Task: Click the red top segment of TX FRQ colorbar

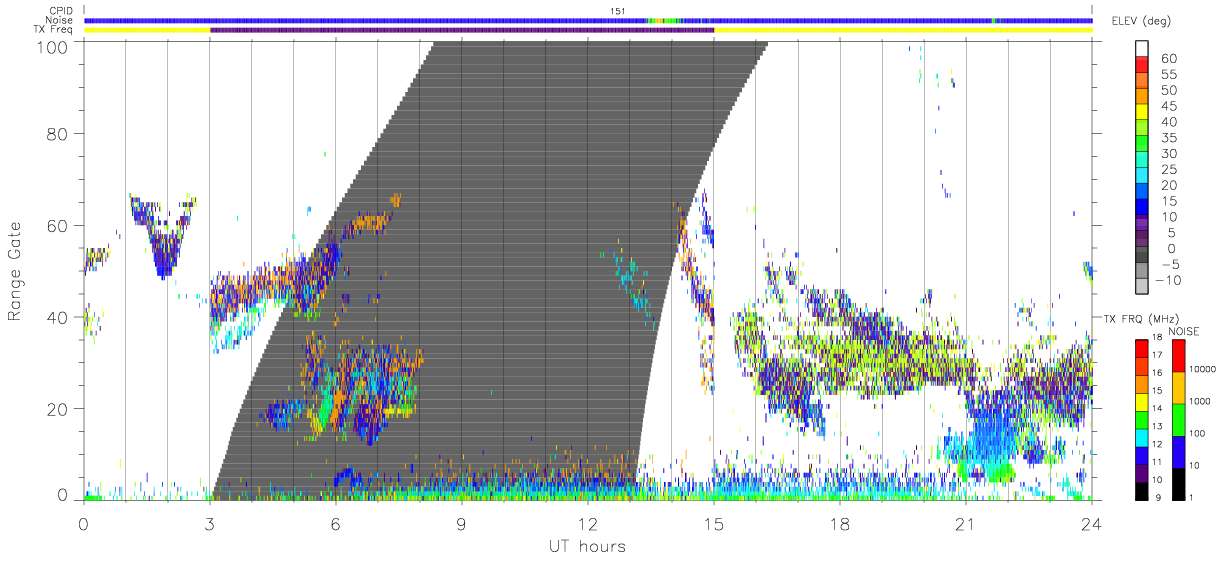Action: pyautogui.click(x=1142, y=348)
